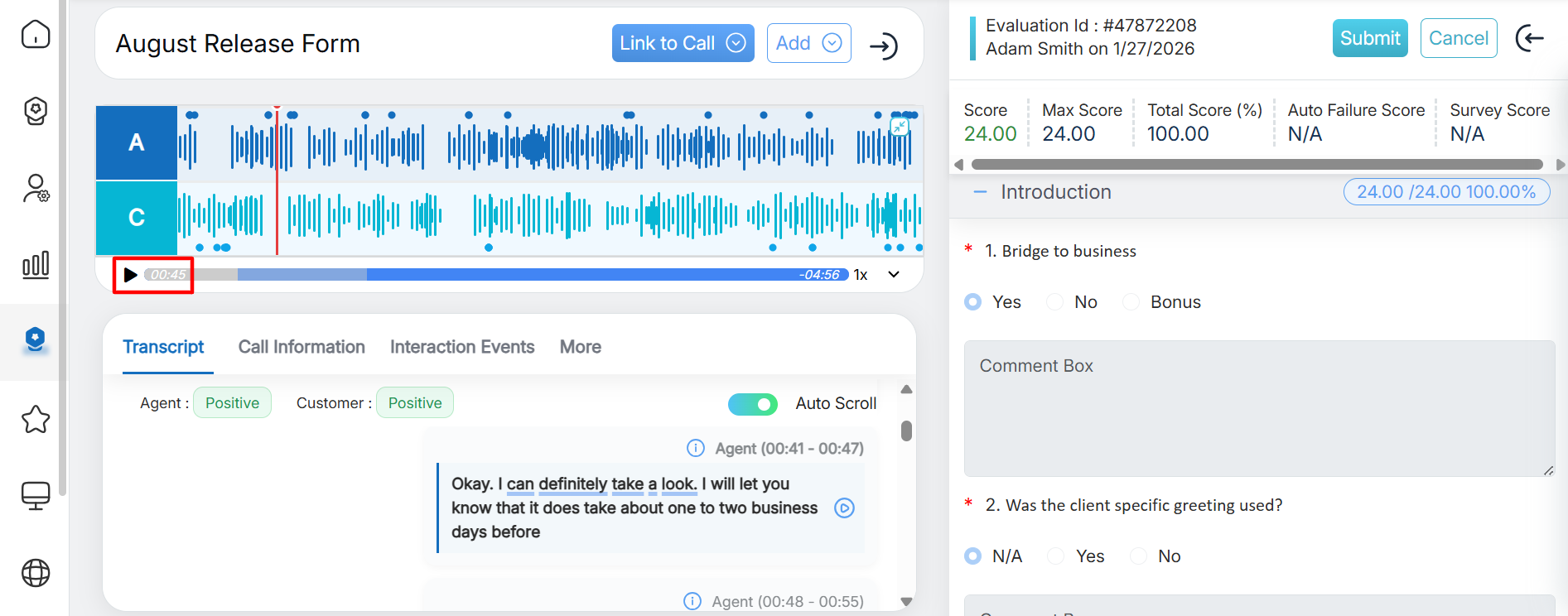
Task: Click the home icon in sidebar
Action: point(36,35)
